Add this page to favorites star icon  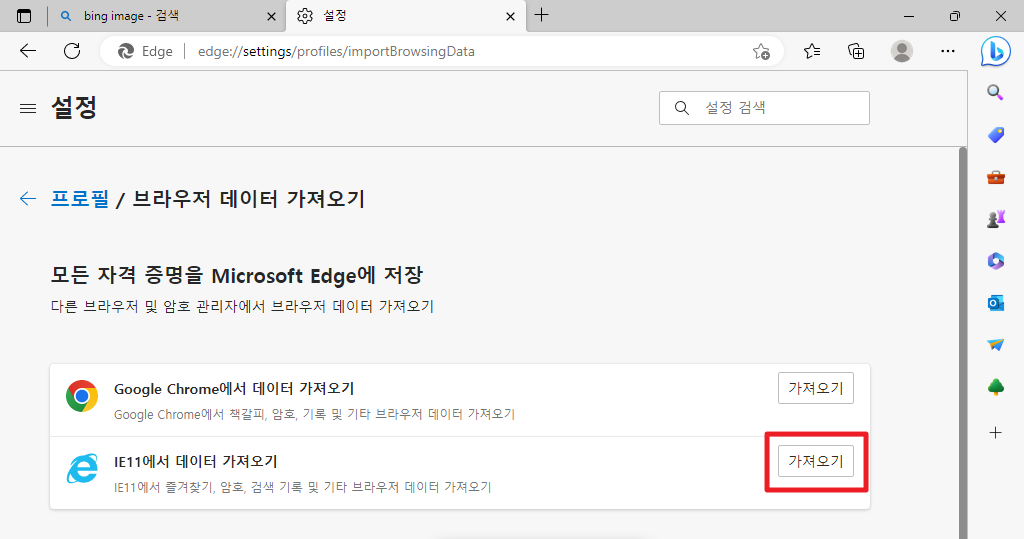pyautogui.click(x=761, y=51)
